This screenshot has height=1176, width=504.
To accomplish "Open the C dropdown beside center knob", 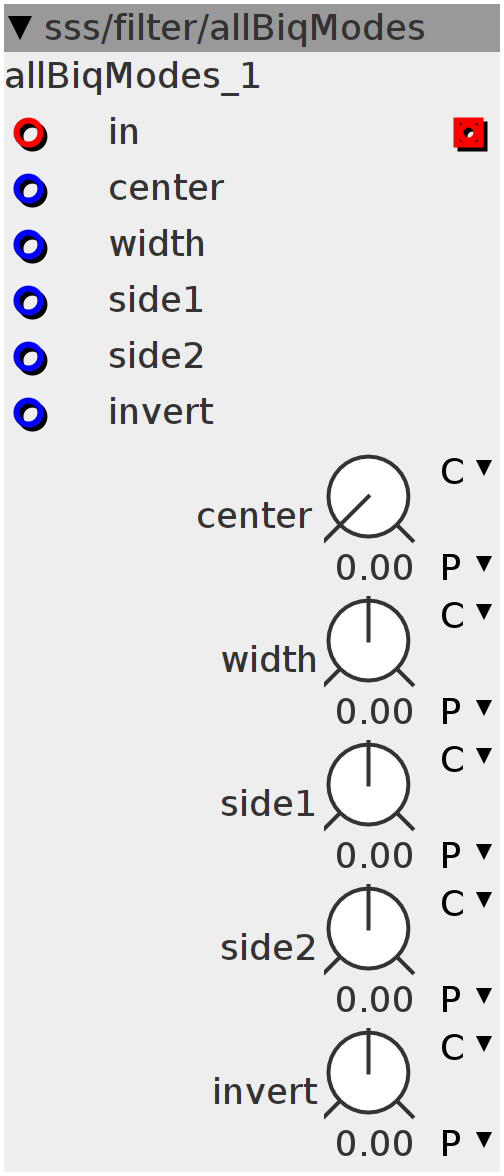I will click(x=466, y=471).
